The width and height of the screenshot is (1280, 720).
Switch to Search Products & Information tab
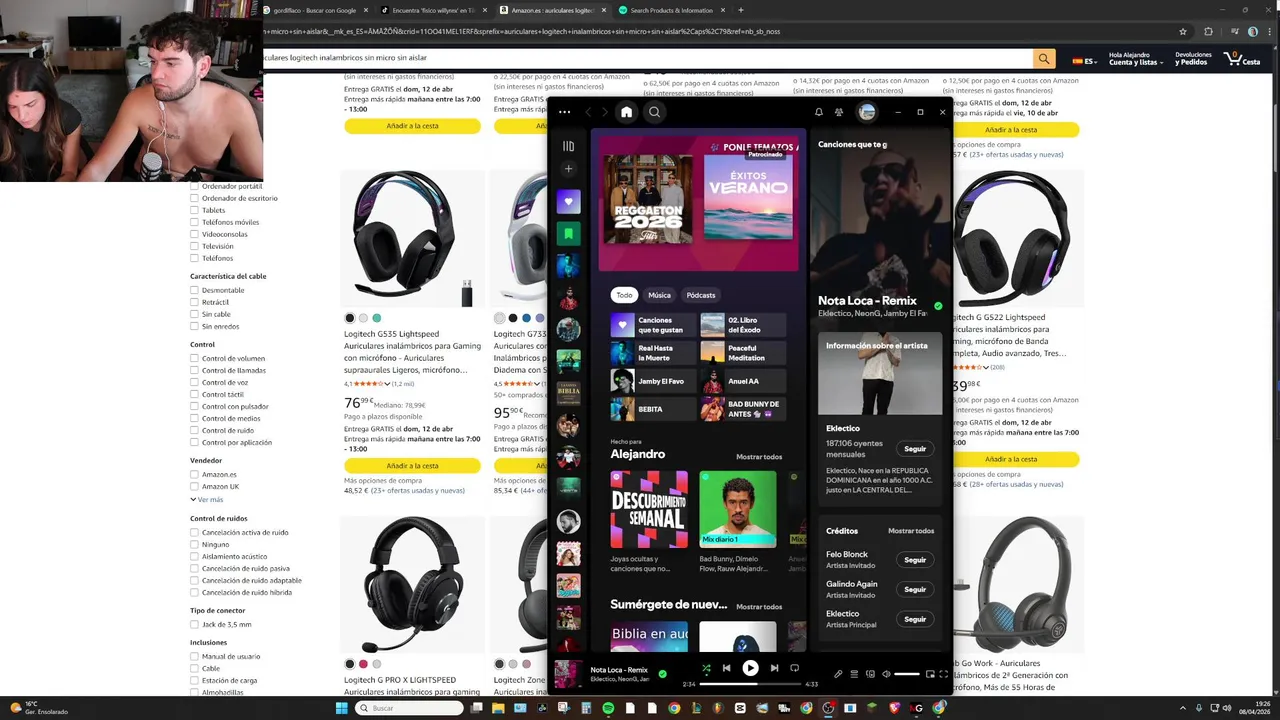(x=672, y=10)
